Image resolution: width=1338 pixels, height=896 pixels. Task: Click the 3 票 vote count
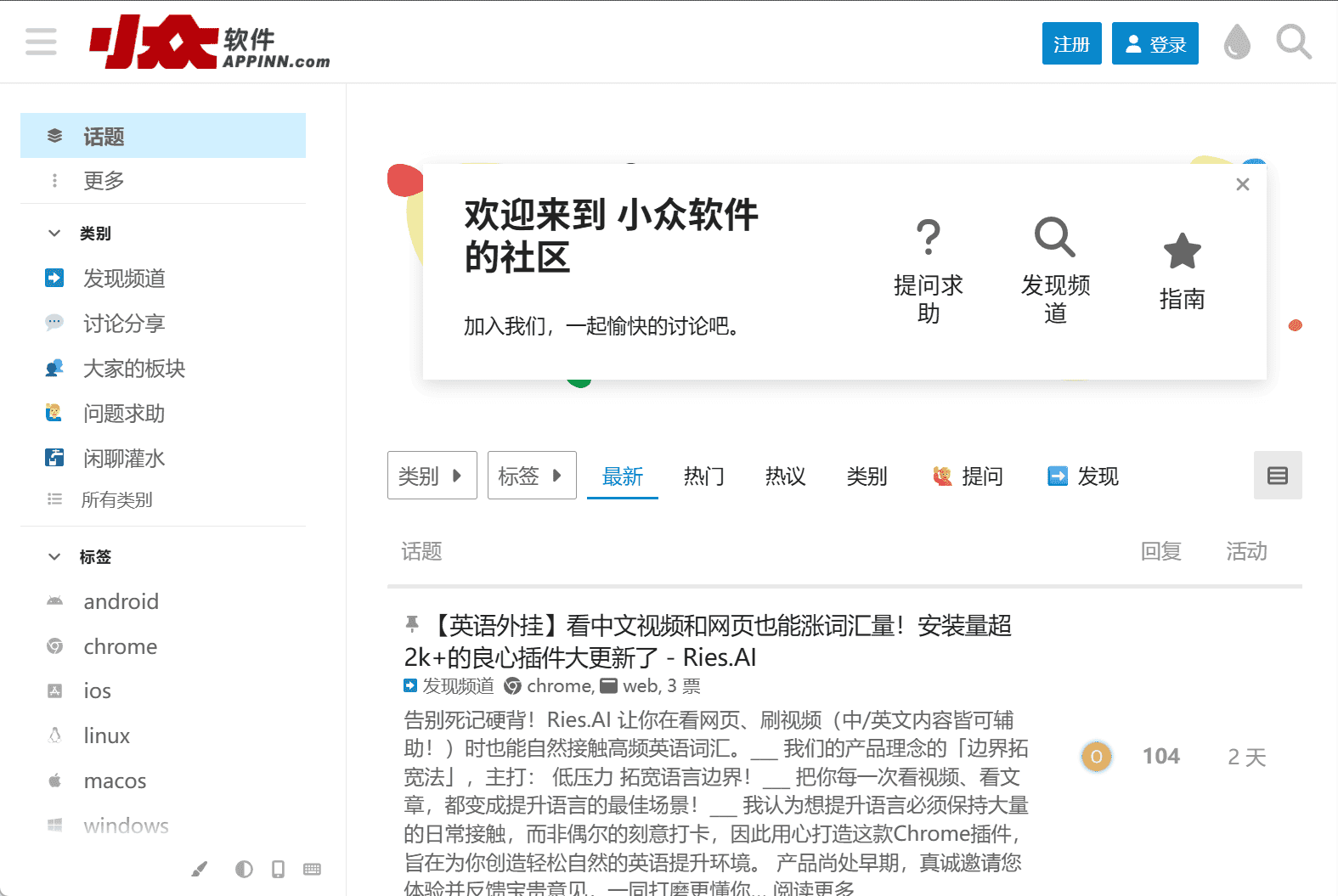coord(684,686)
